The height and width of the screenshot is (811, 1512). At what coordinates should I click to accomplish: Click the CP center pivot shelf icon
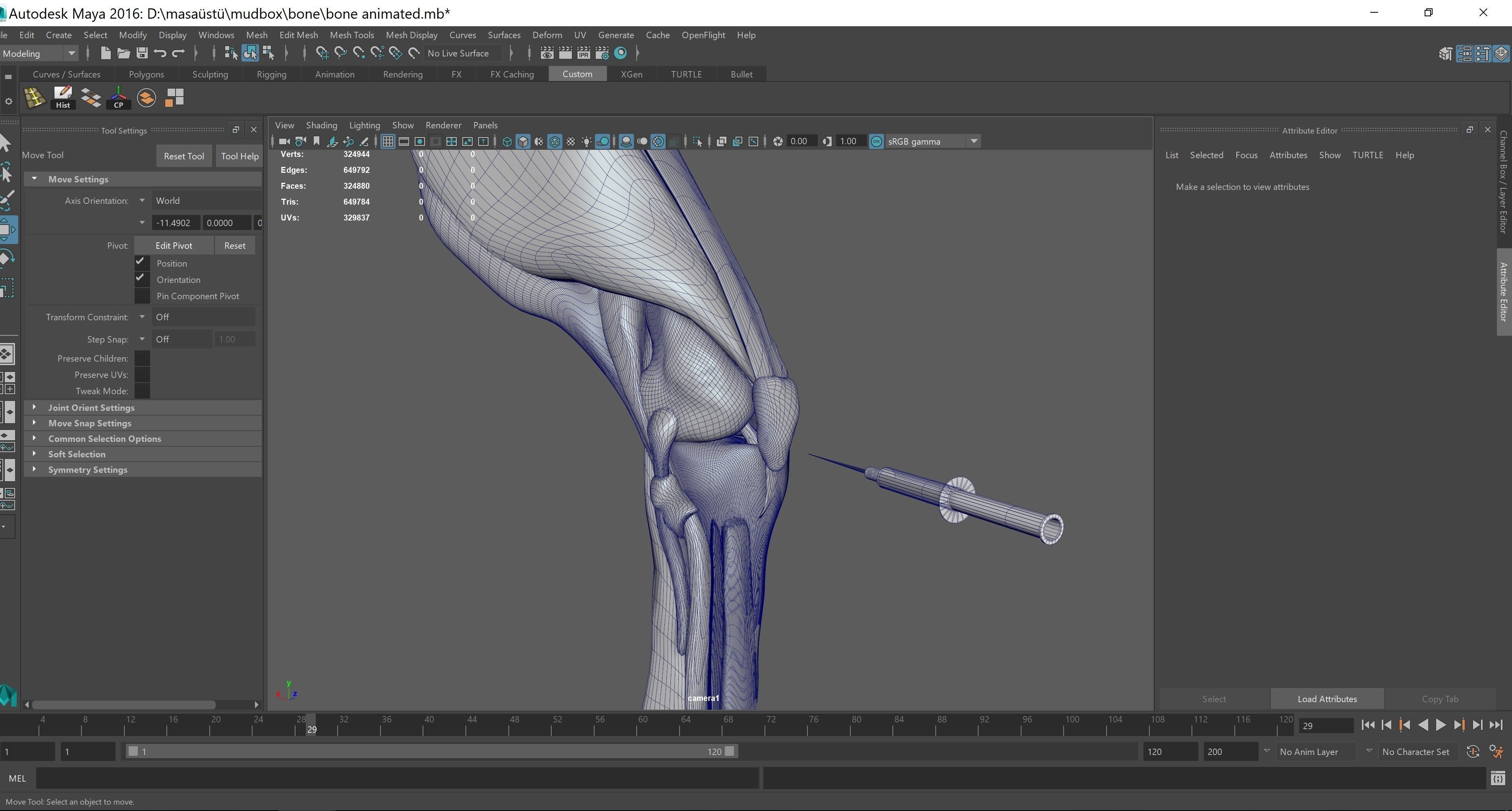(x=119, y=97)
